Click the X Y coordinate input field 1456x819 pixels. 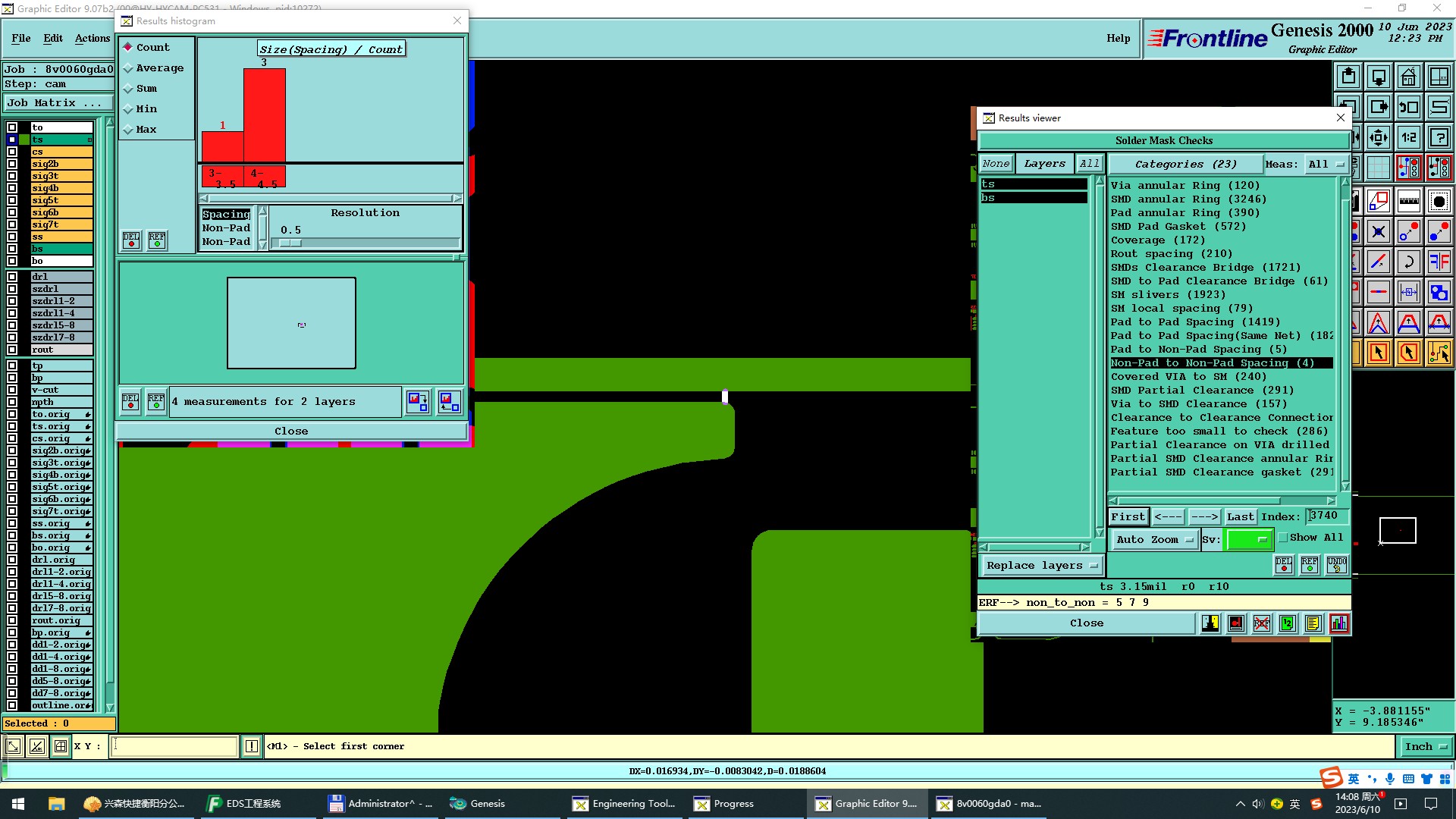pyautogui.click(x=174, y=746)
